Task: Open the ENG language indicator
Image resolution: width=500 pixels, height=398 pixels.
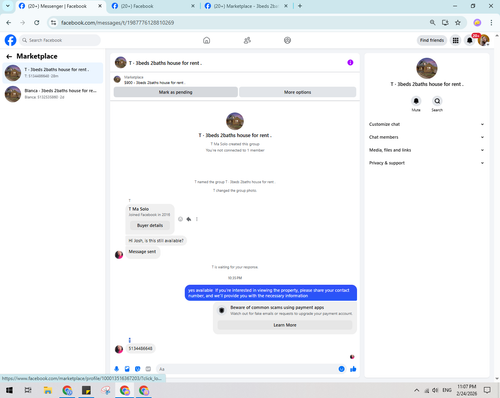Action: (447, 390)
